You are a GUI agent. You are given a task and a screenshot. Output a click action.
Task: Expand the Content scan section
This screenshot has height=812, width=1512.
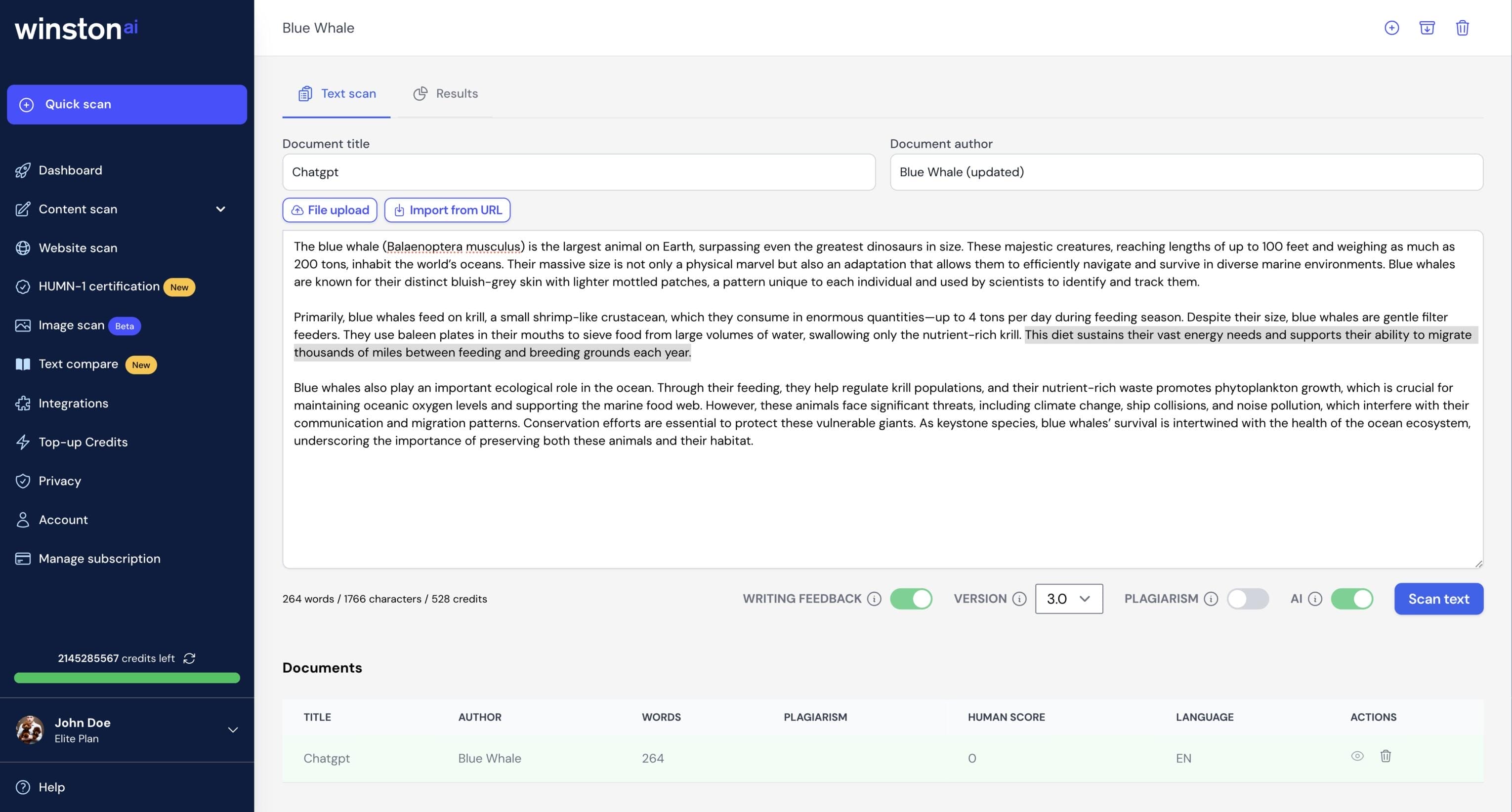220,209
